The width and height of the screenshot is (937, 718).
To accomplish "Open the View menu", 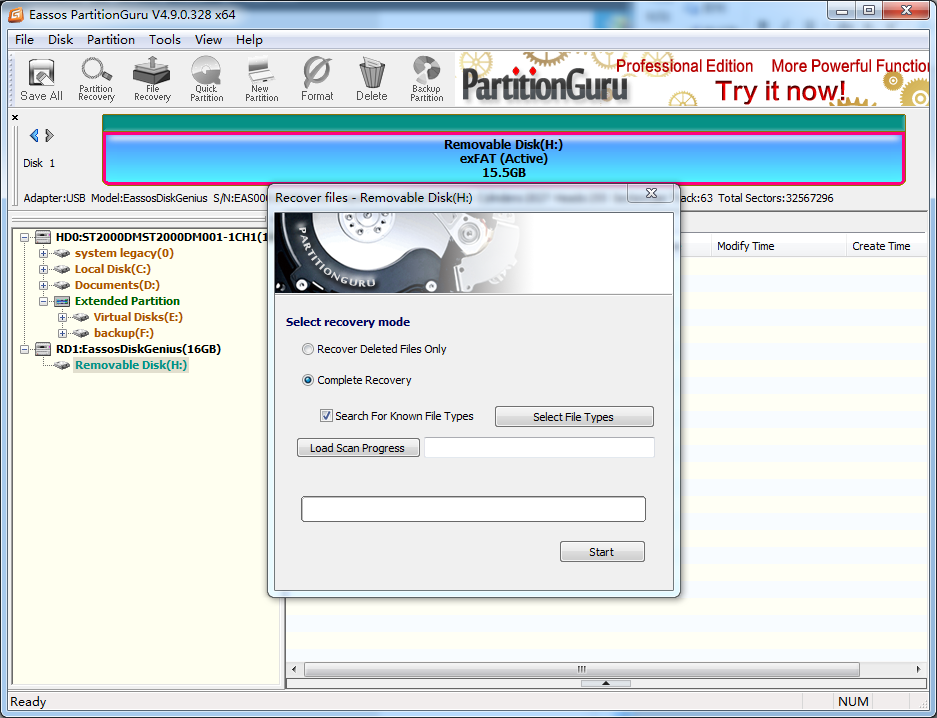I will (208, 39).
